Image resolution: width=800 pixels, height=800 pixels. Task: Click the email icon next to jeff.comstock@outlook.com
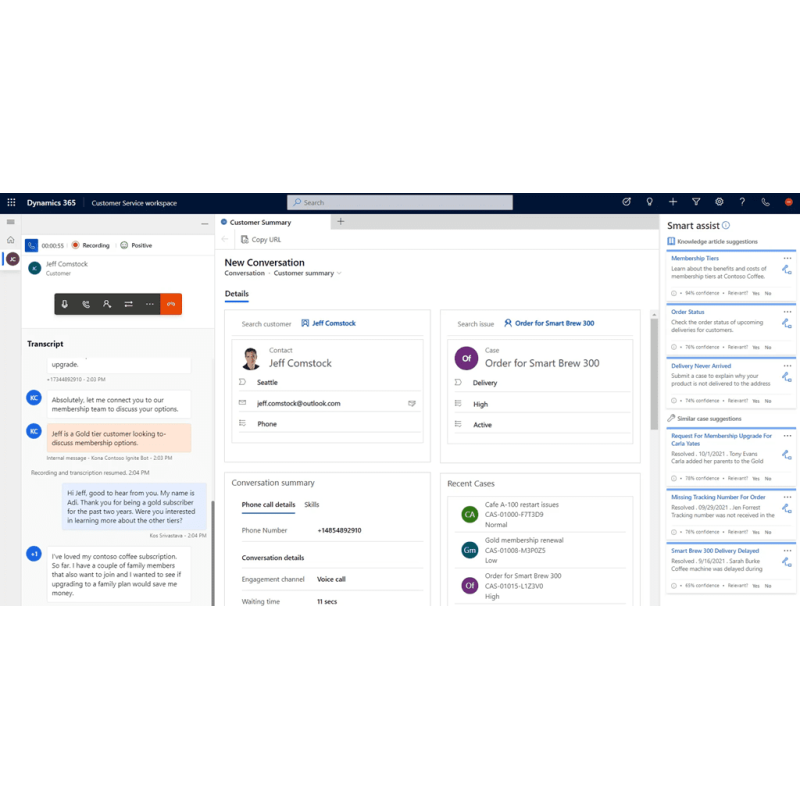coord(412,404)
